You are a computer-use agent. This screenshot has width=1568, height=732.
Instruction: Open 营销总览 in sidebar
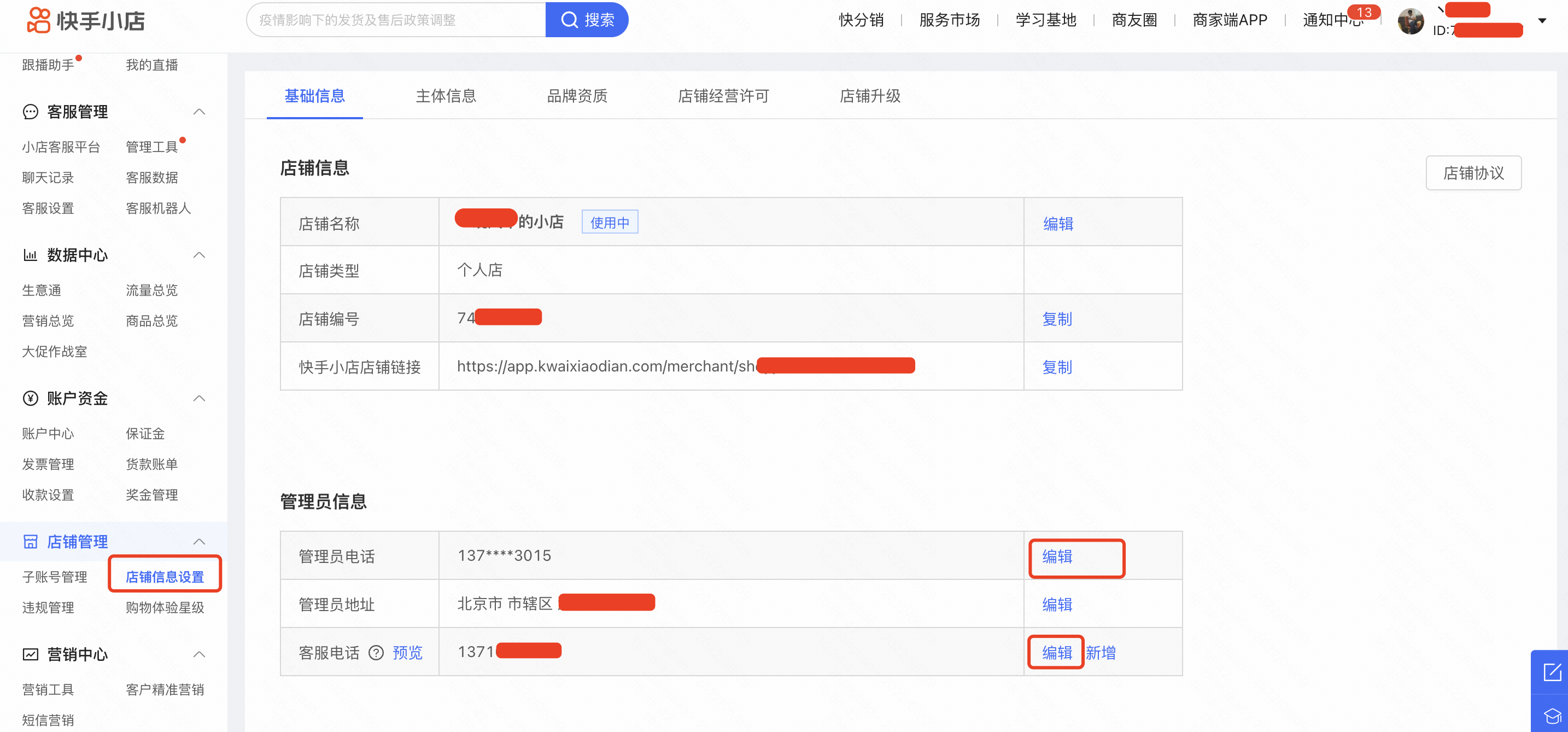point(48,321)
